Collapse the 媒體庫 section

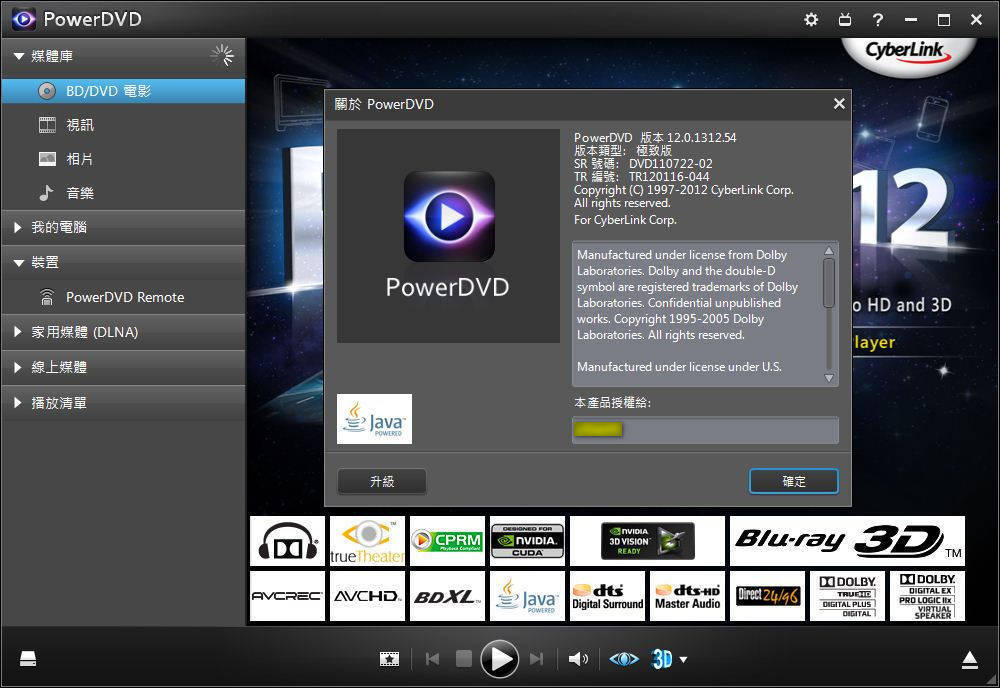pyautogui.click(x=18, y=56)
